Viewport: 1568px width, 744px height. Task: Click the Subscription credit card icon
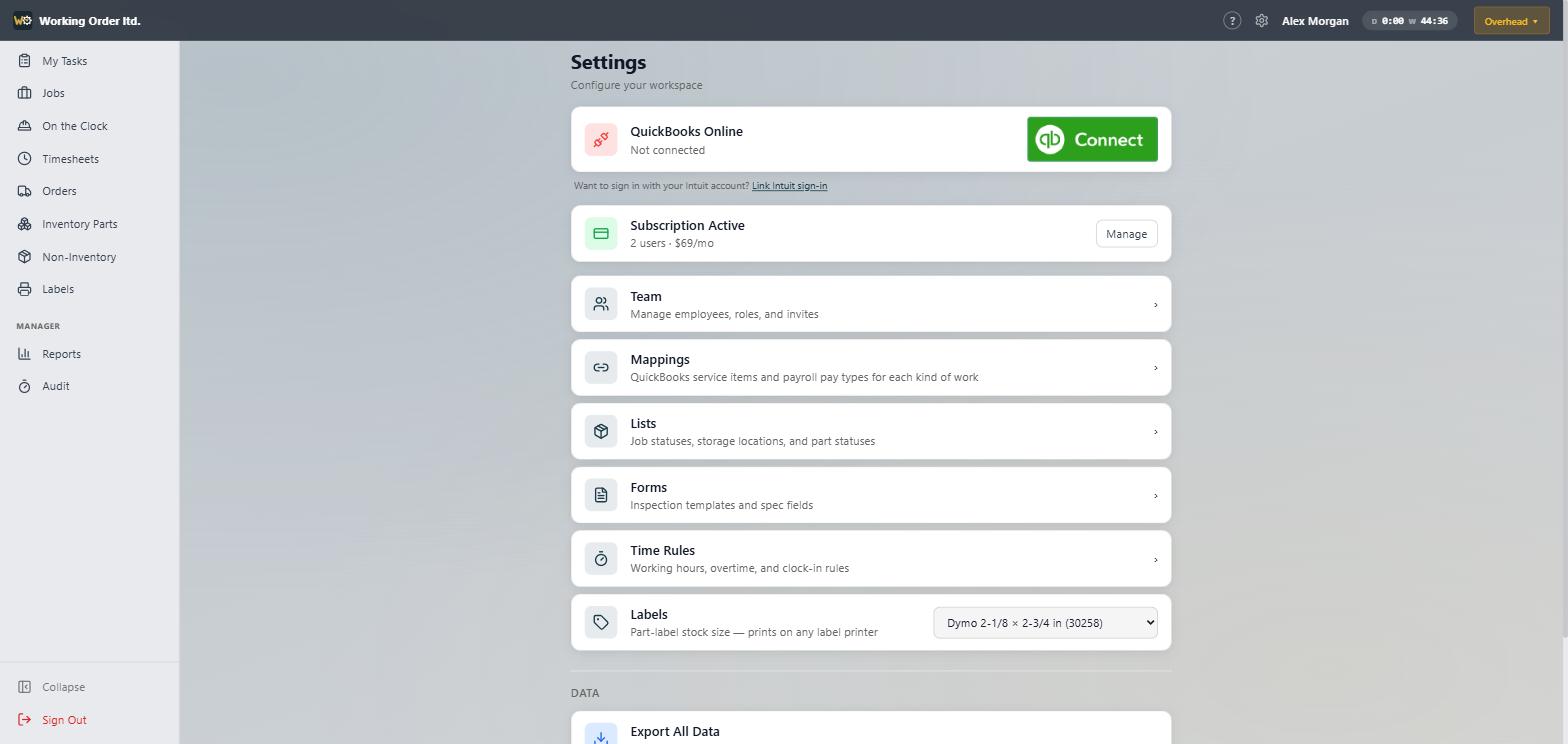point(601,234)
